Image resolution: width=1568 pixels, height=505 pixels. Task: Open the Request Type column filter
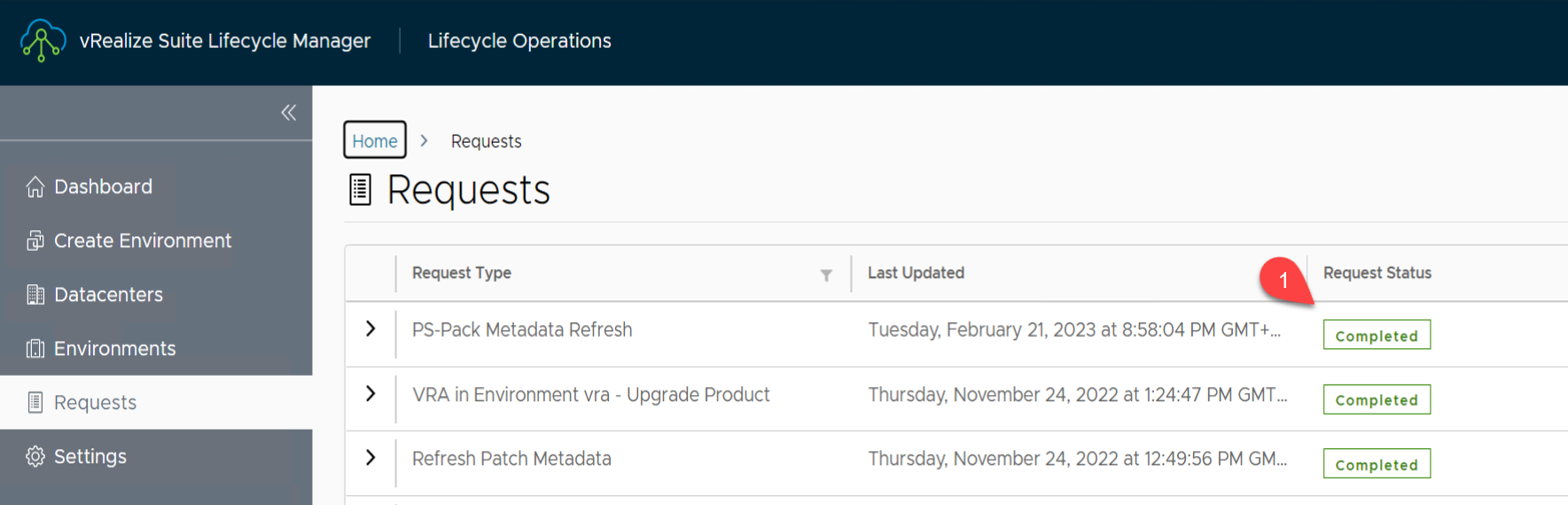tap(826, 275)
